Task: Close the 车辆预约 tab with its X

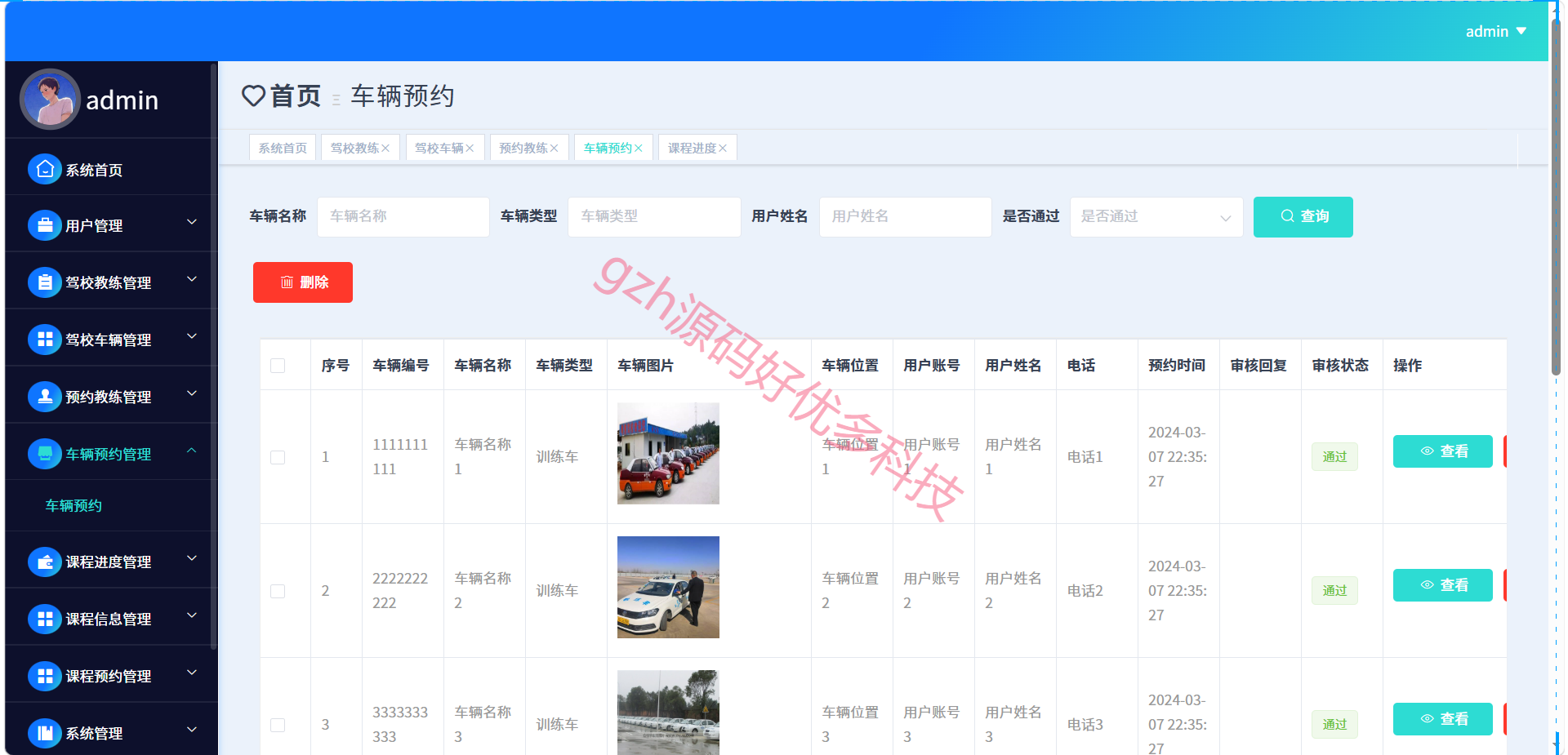Action: (x=638, y=148)
